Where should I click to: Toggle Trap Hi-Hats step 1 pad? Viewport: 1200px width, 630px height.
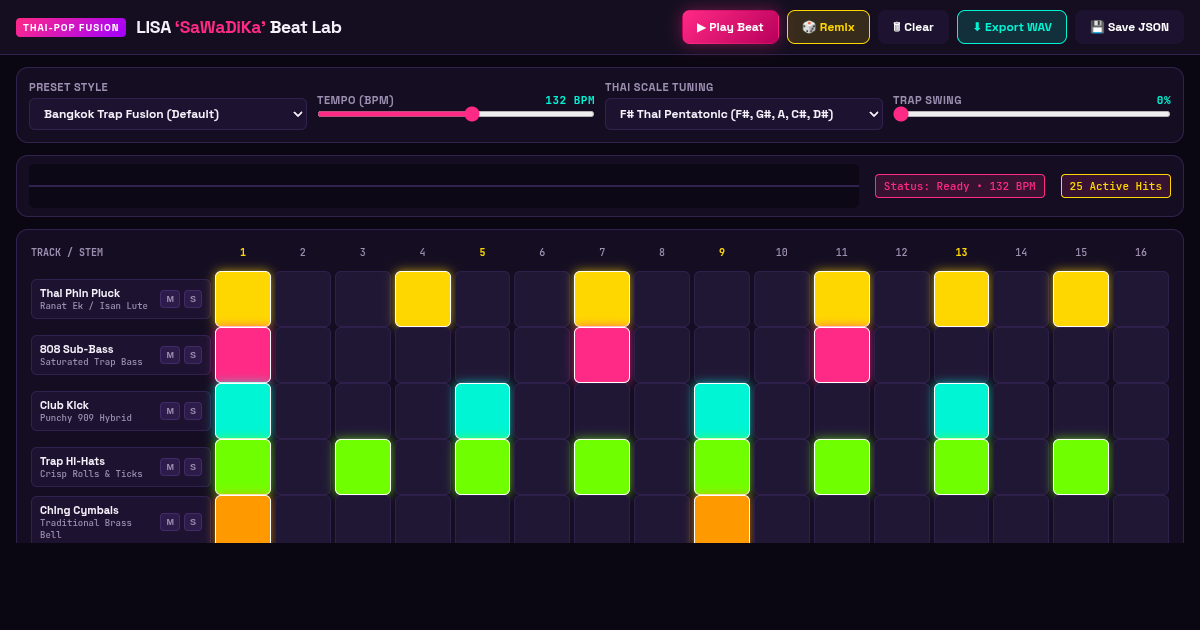(243, 467)
